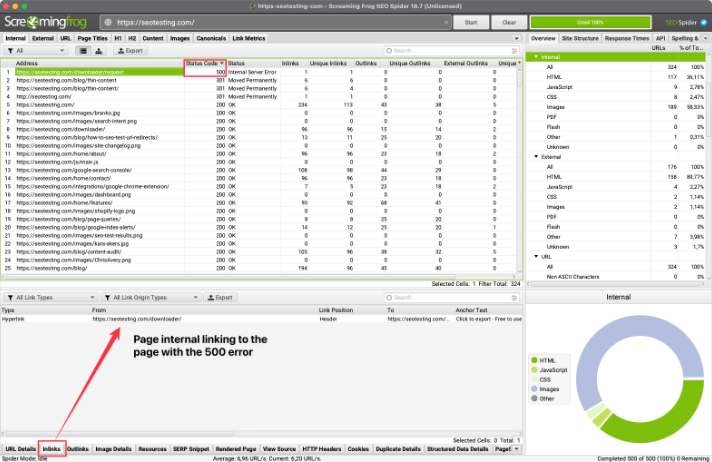Viewport: 712px width, 462px height.
Task: Open the Duplicate Details tab
Action: tap(398, 449)
